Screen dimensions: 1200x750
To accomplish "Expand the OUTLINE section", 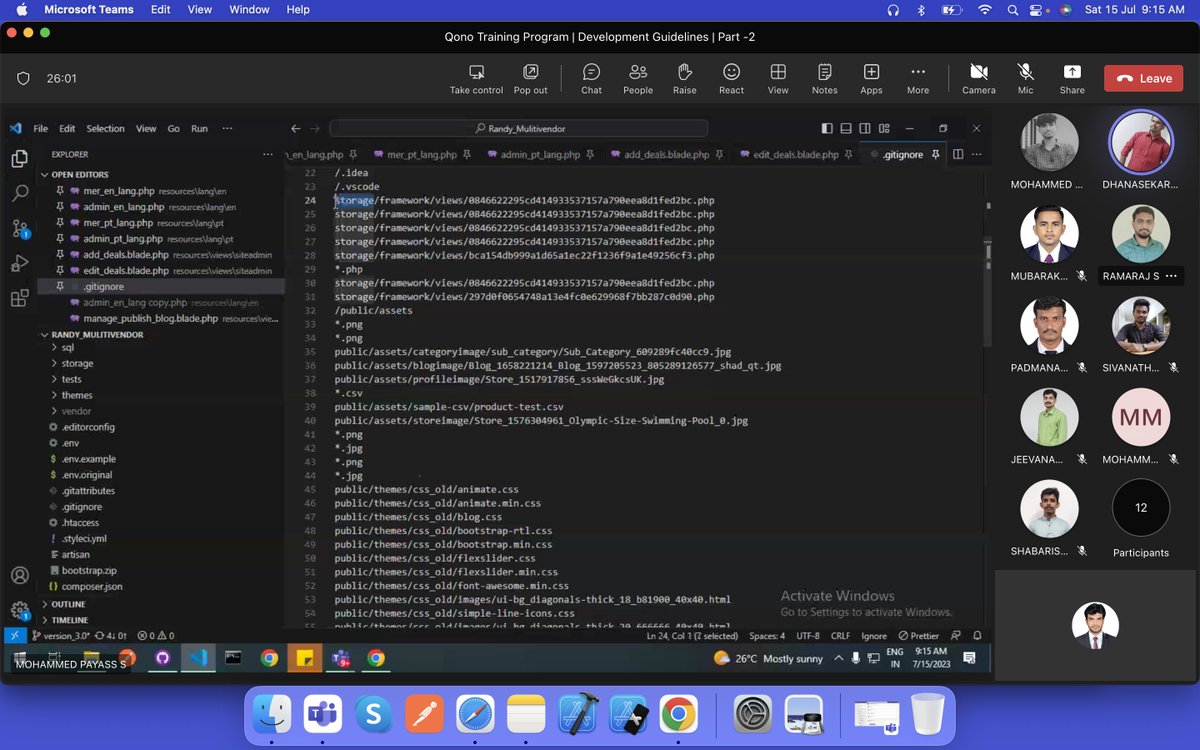I will [x=68, y=604].
